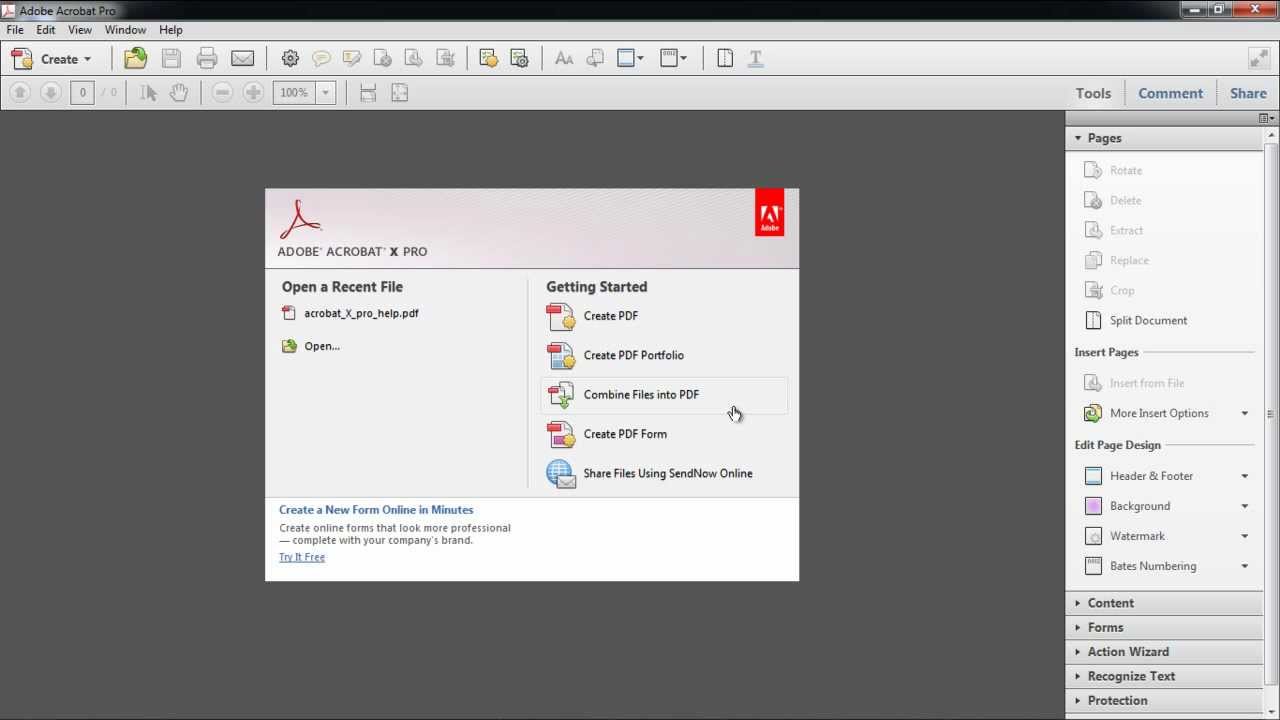This screenshot has height=720, width=1280.
Task: Click the previous page up arrow icon
Action: tap(19, 92)
